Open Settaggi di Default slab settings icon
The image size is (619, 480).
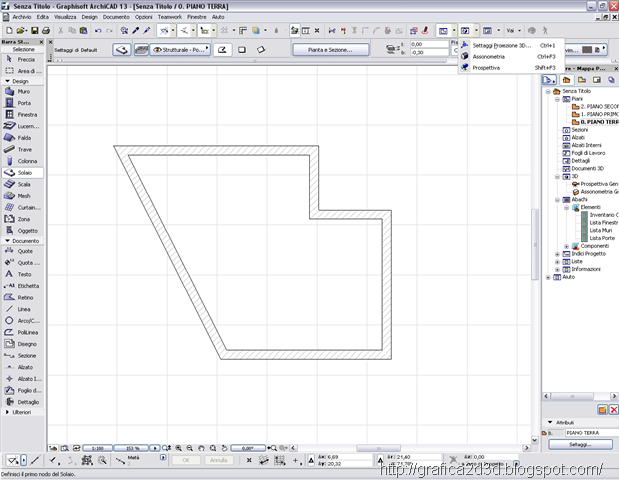122,50
